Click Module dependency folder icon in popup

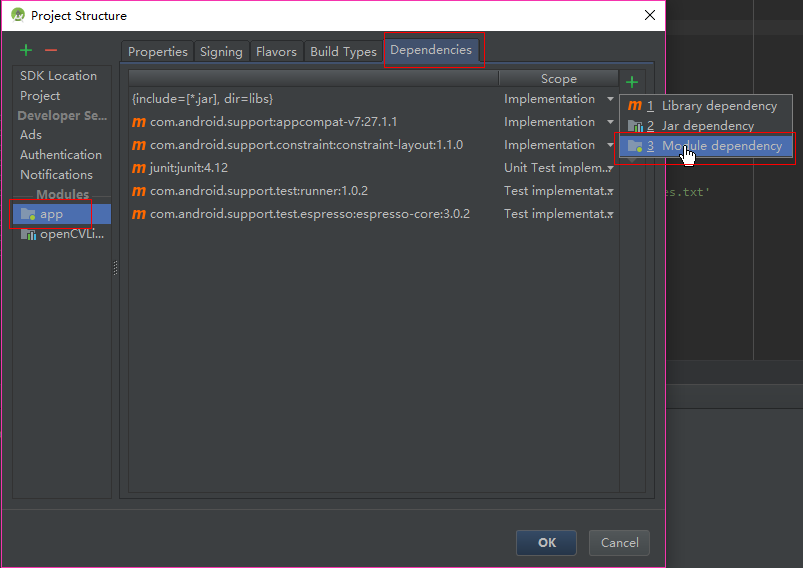coord(635,146)
